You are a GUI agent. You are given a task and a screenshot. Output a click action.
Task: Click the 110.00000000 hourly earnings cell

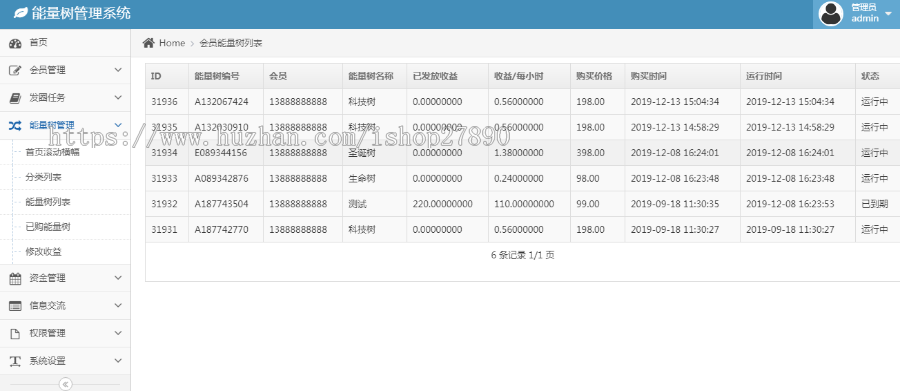click(x=524, y=204)
